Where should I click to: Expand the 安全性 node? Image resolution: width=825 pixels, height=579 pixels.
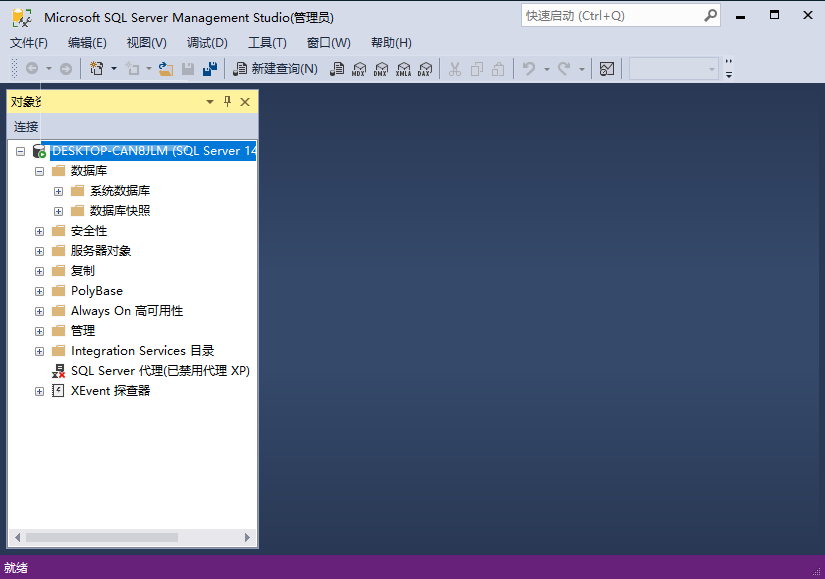click(x=39, y=232)
